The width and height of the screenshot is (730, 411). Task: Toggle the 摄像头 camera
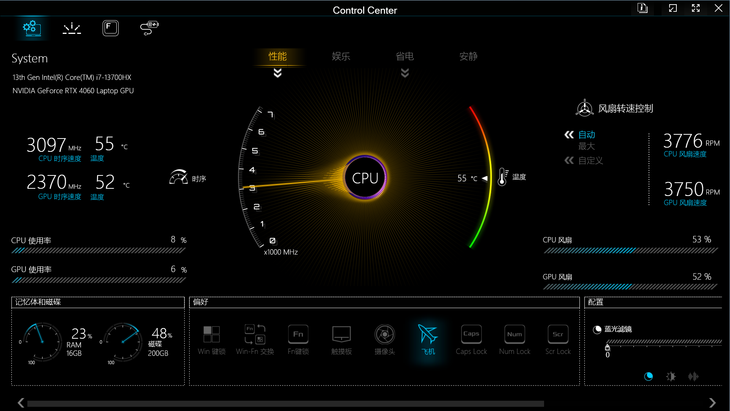coord(385,340)
